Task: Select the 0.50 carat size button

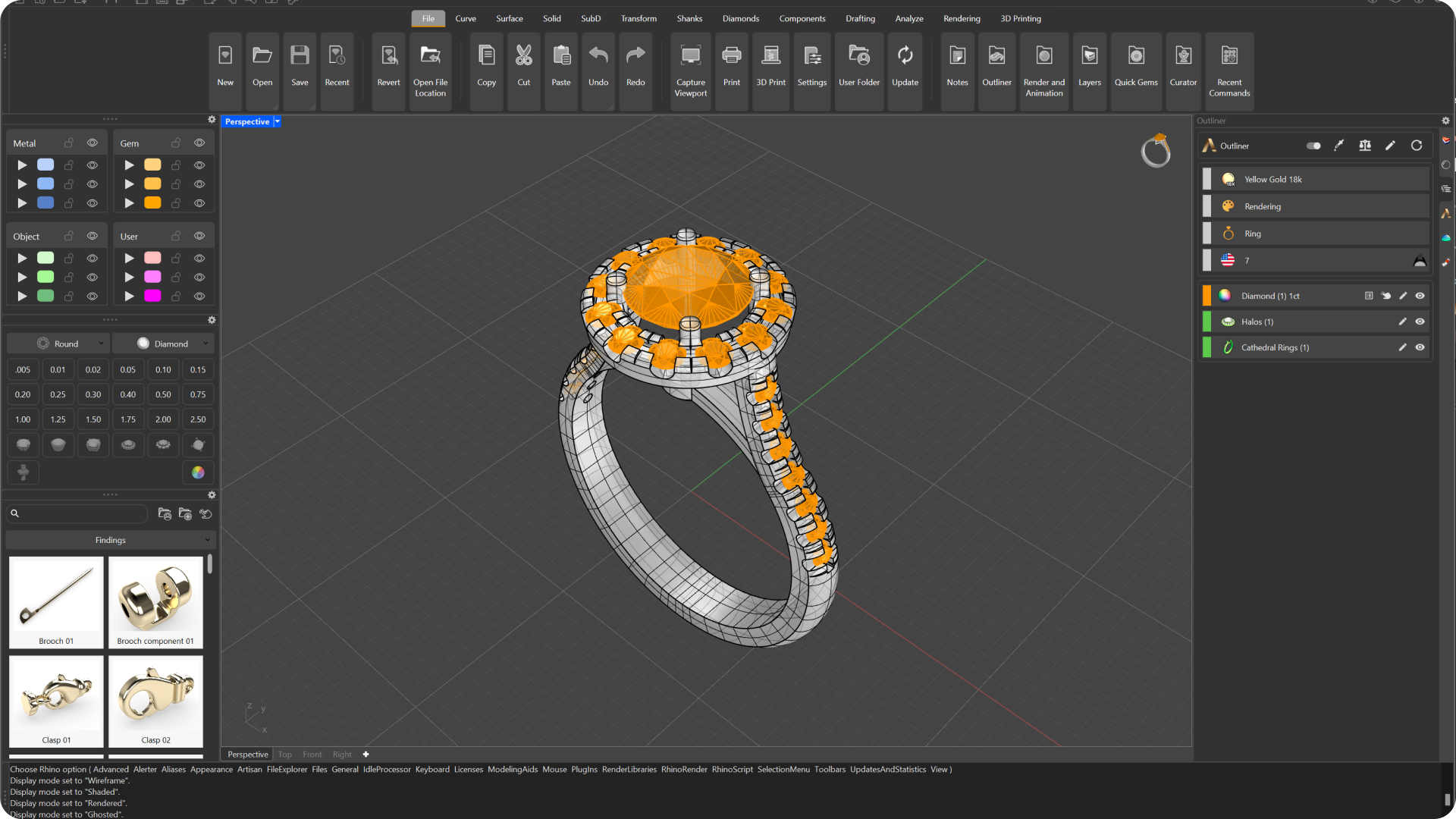Action: 163,394
